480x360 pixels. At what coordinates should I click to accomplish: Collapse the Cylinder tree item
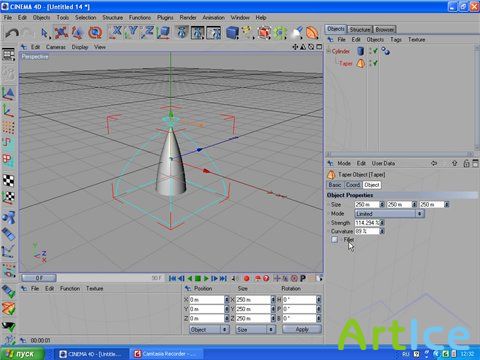329,51
